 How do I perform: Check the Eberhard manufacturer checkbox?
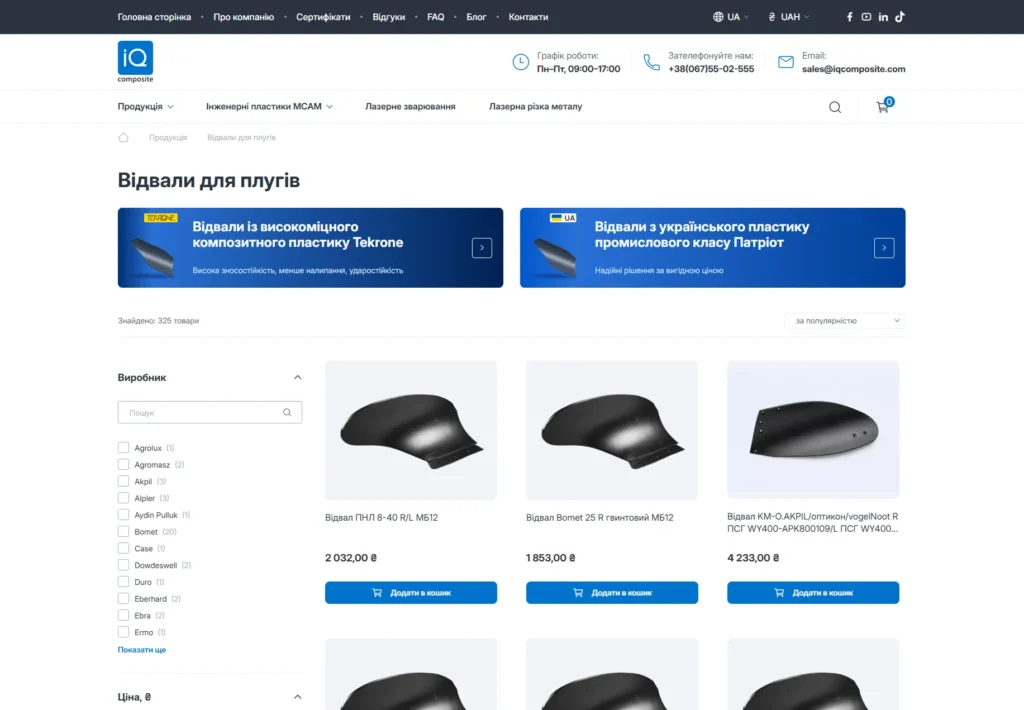(x=123, y=598)
